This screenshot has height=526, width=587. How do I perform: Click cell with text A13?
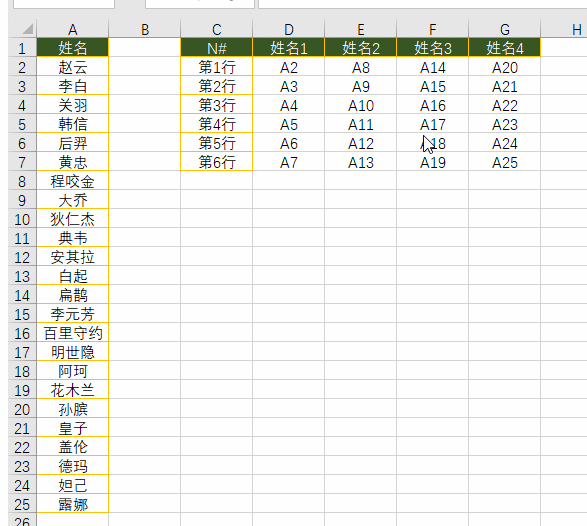(360, 162)
